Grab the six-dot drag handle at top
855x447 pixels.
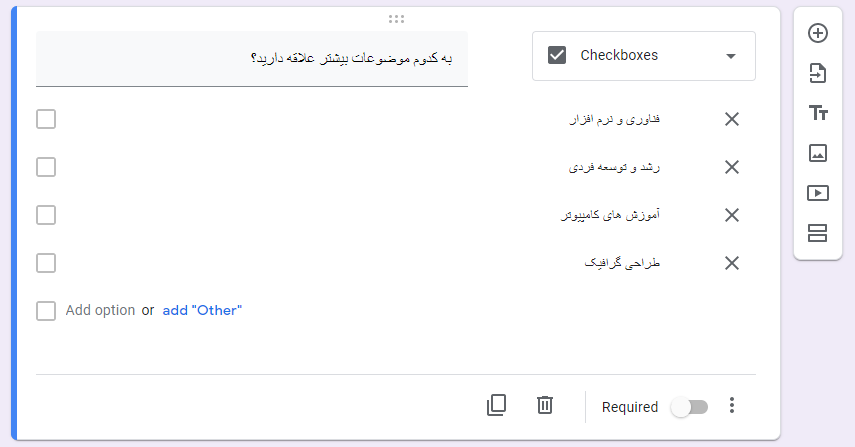396,19
